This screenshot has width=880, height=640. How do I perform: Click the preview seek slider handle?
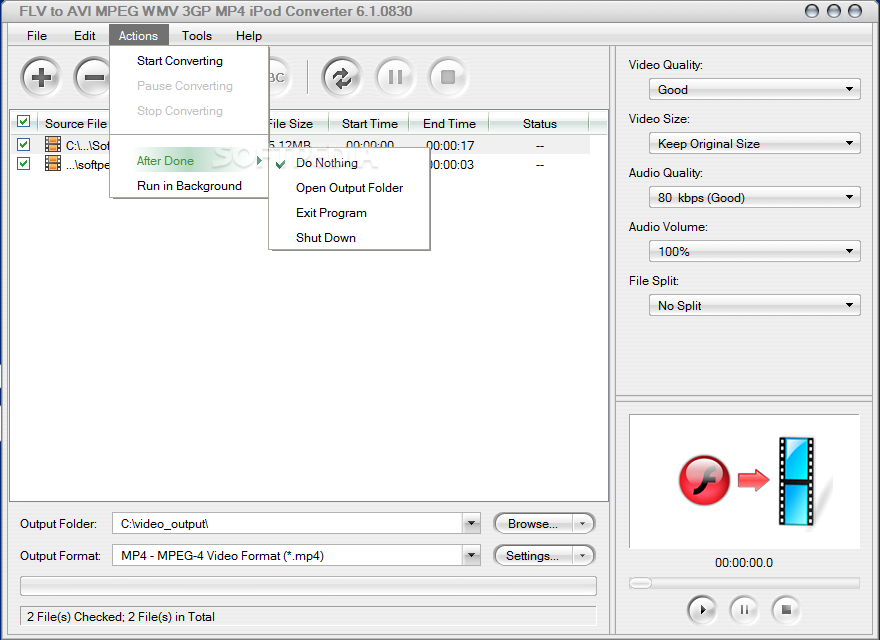click(x=640, y=583)
